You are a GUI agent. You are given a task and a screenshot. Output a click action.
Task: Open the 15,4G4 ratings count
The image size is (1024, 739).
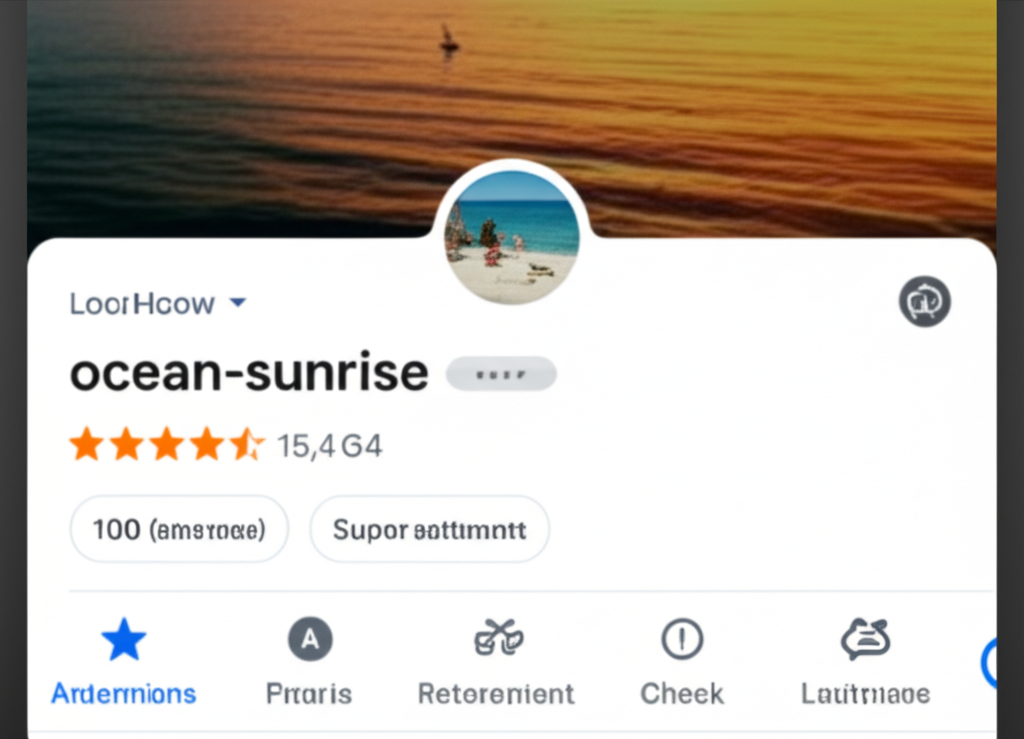tap(330, 445)
